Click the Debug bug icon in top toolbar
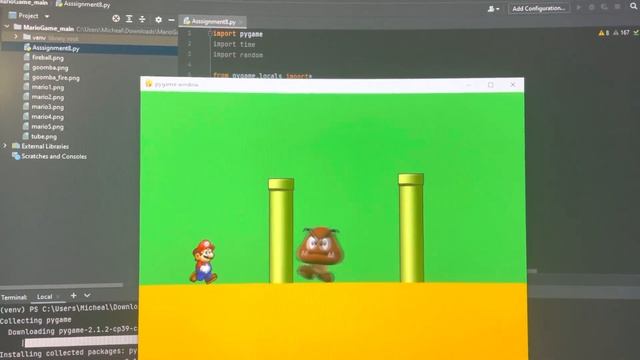Viewport: 640px width, 360px height. (x=591, y=7)
